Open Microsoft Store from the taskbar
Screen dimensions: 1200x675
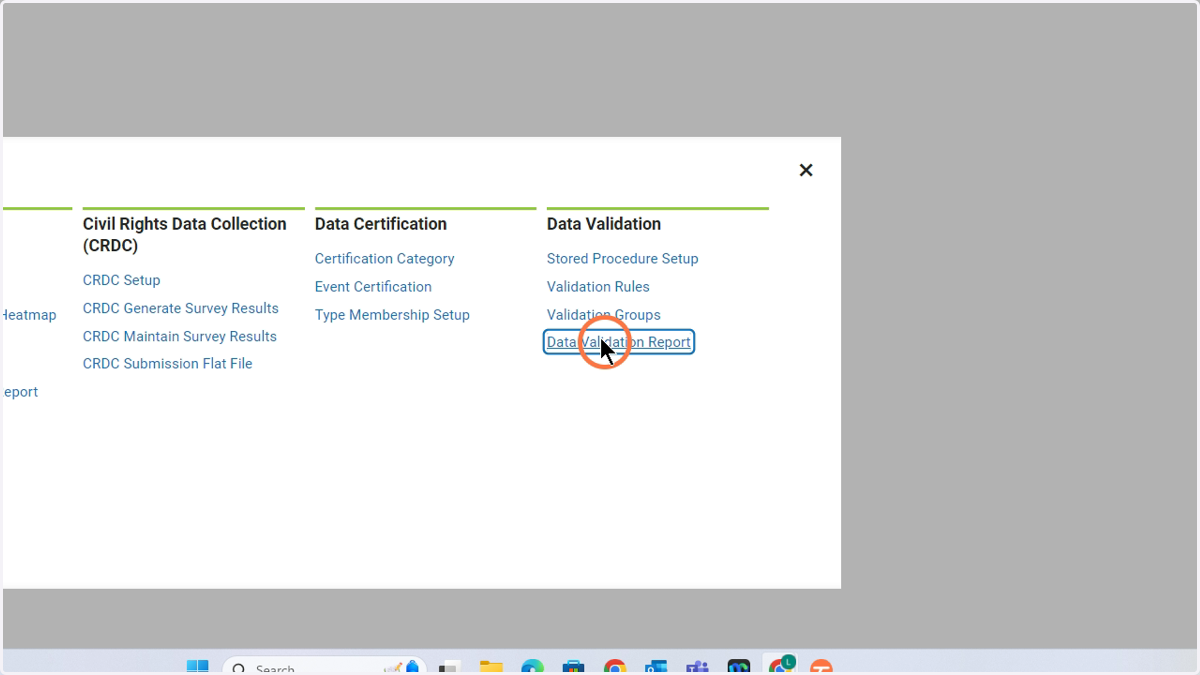(573, 667)
